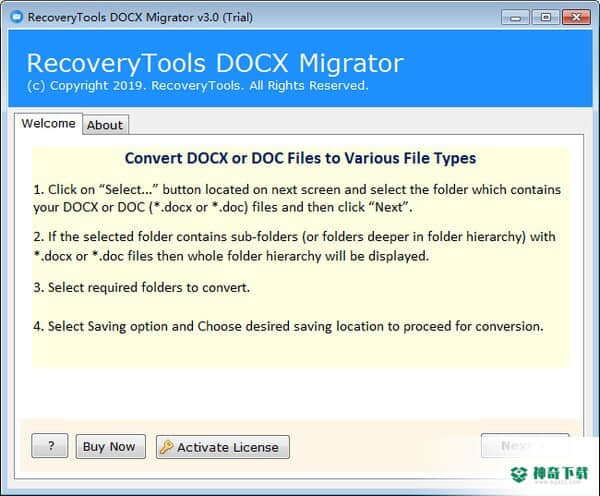This screenshot has width=600, height=496.
Task: Click the RecoveryTools app icon in title bar
Action: pyautogui.click(x=17, y=17)
